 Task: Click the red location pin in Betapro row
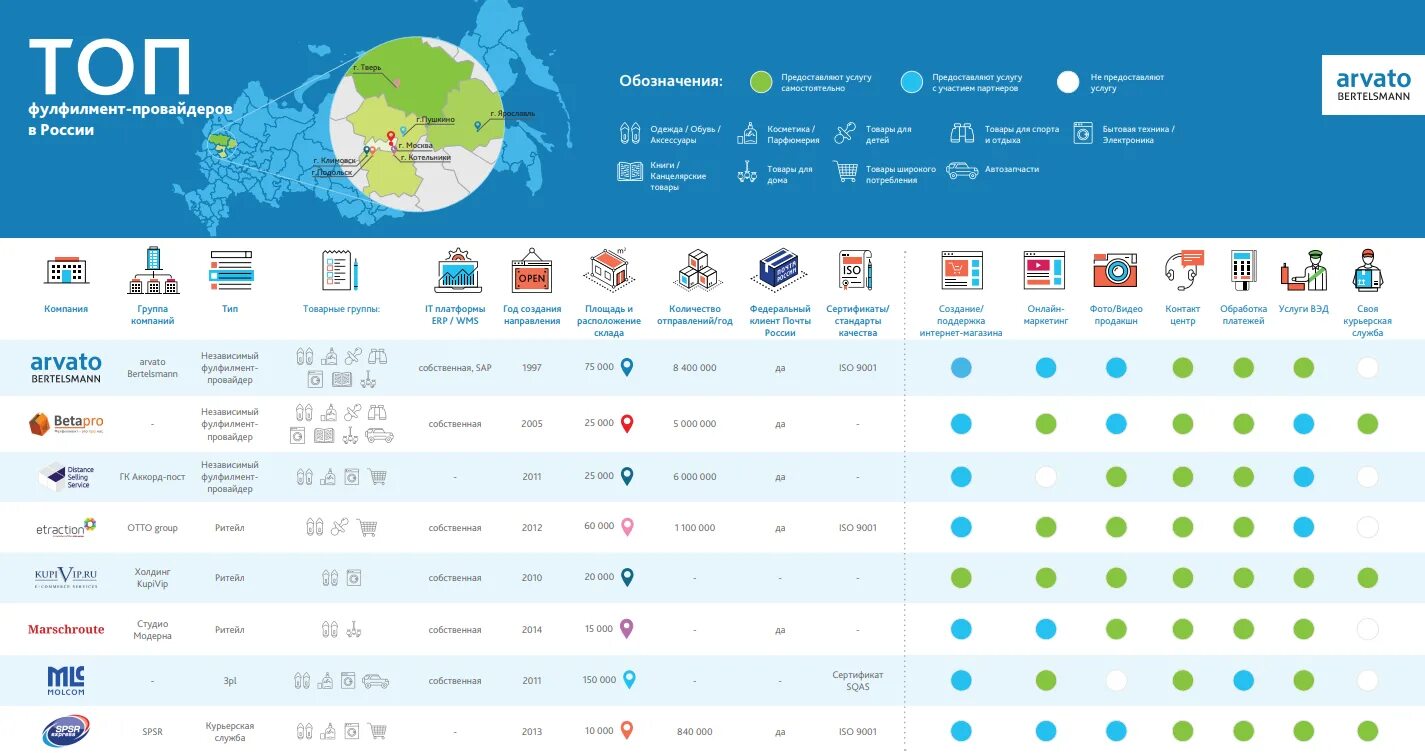tap(627, 423)
